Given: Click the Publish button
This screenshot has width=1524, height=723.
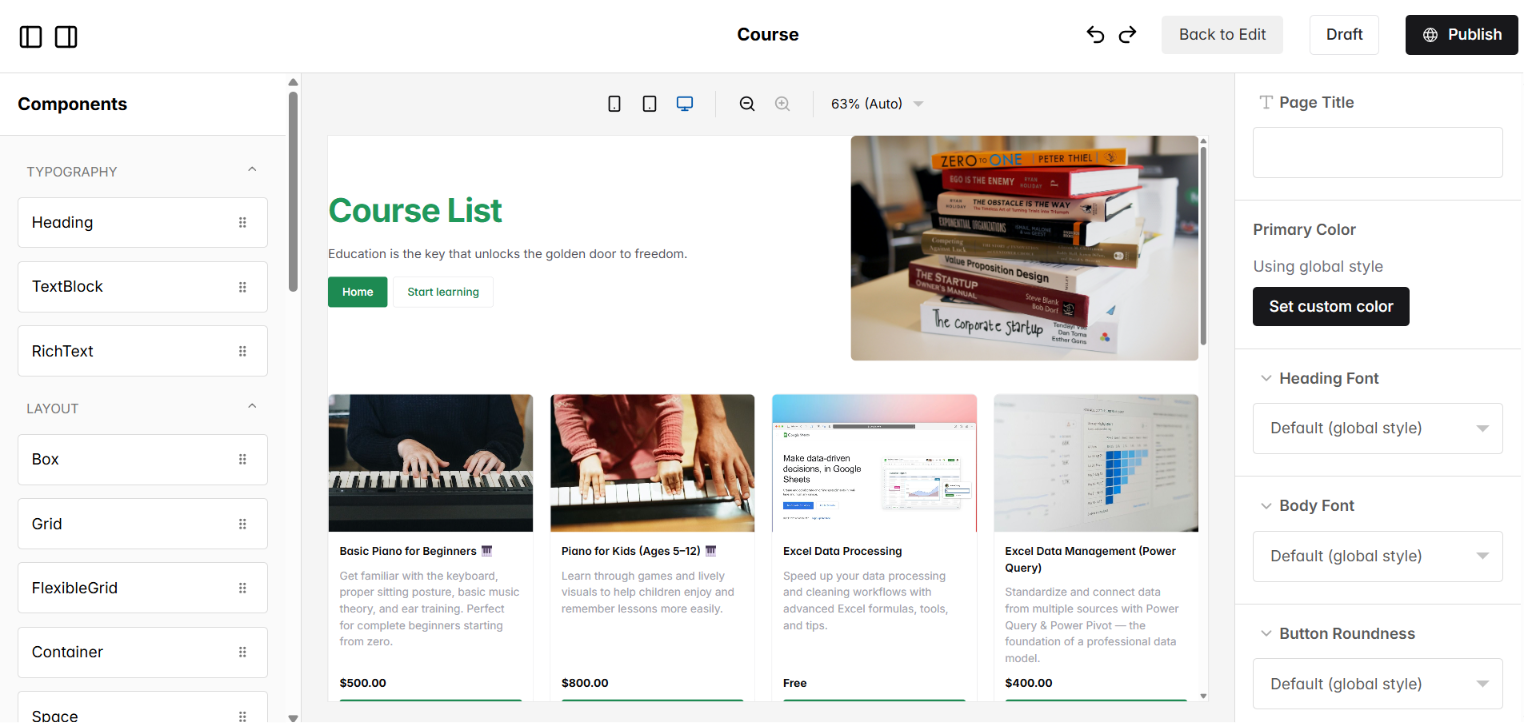Looking at the screenshot, I should [1461, 35].
